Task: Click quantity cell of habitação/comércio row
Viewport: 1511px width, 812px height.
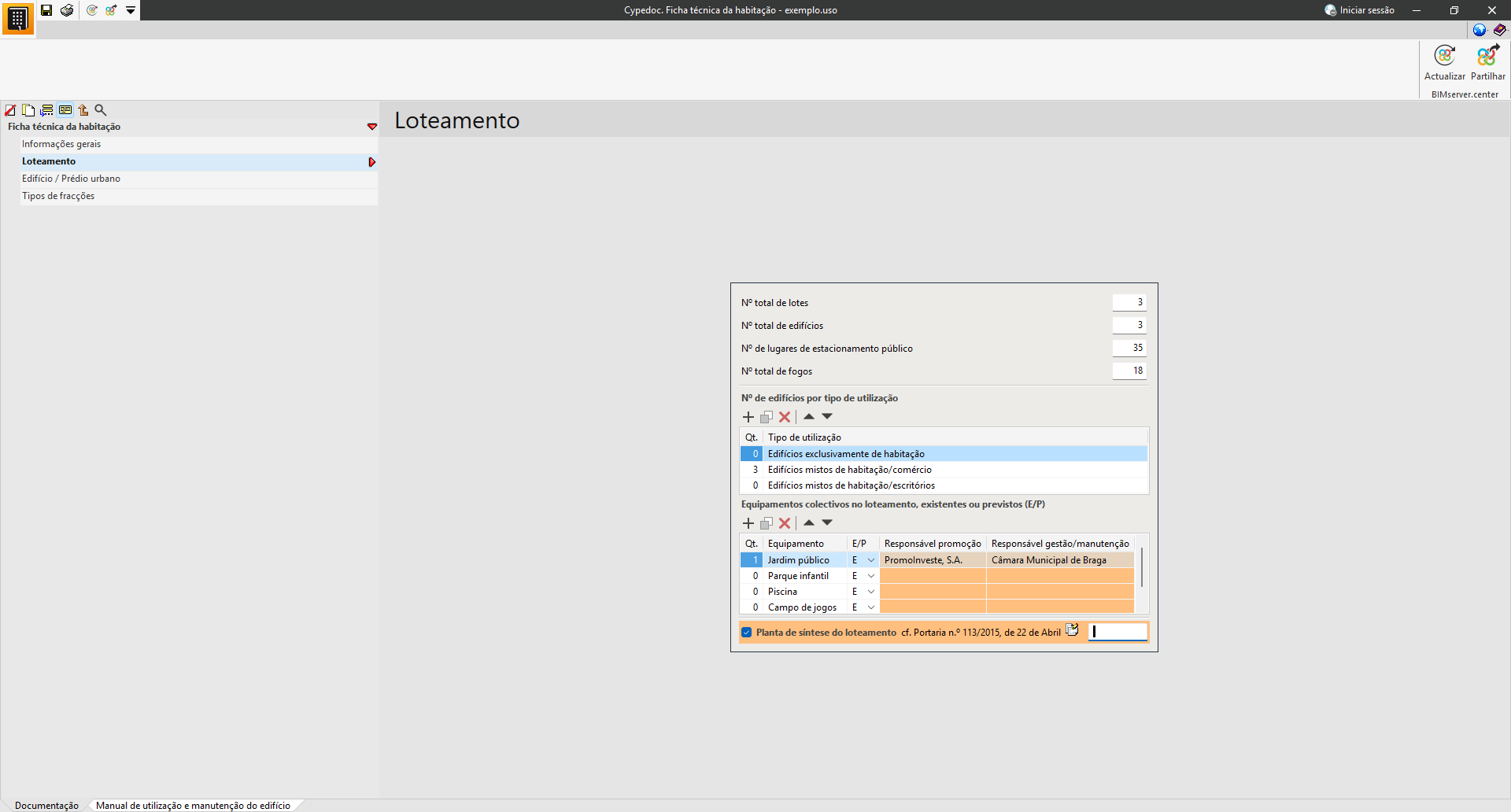Action: (x=752, y=470)
